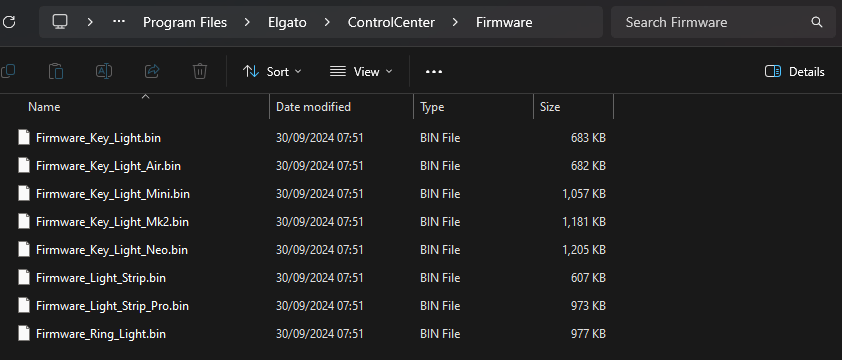Click the Copy toolbar icon
Screen dimensions: 842x360
[x=8, y=71]
